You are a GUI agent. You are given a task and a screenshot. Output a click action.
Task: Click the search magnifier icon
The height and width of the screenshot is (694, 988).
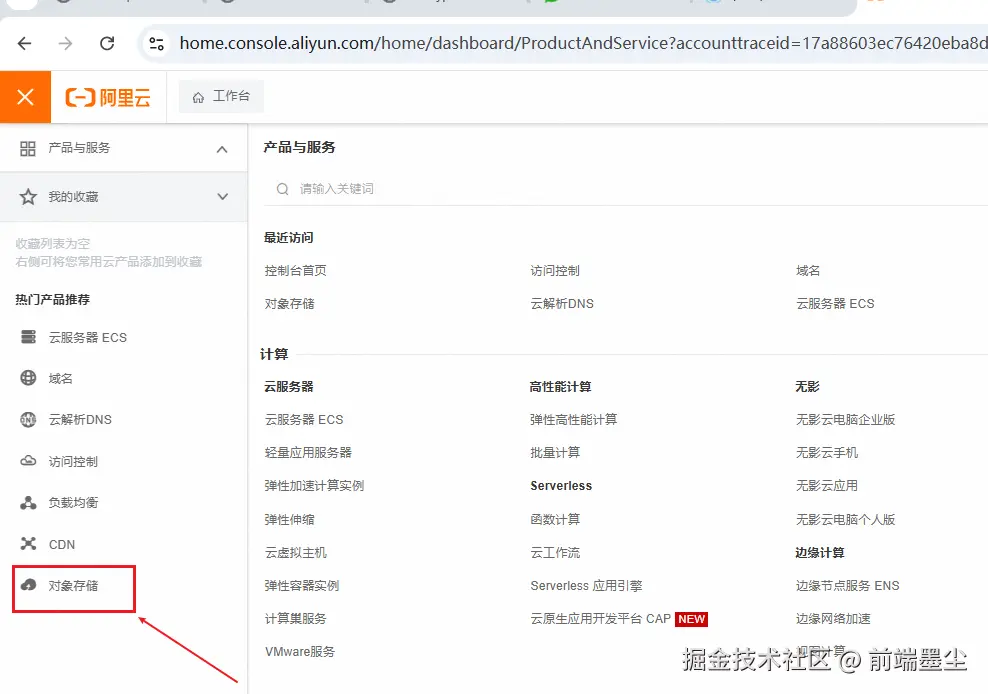tap(282, 189)
